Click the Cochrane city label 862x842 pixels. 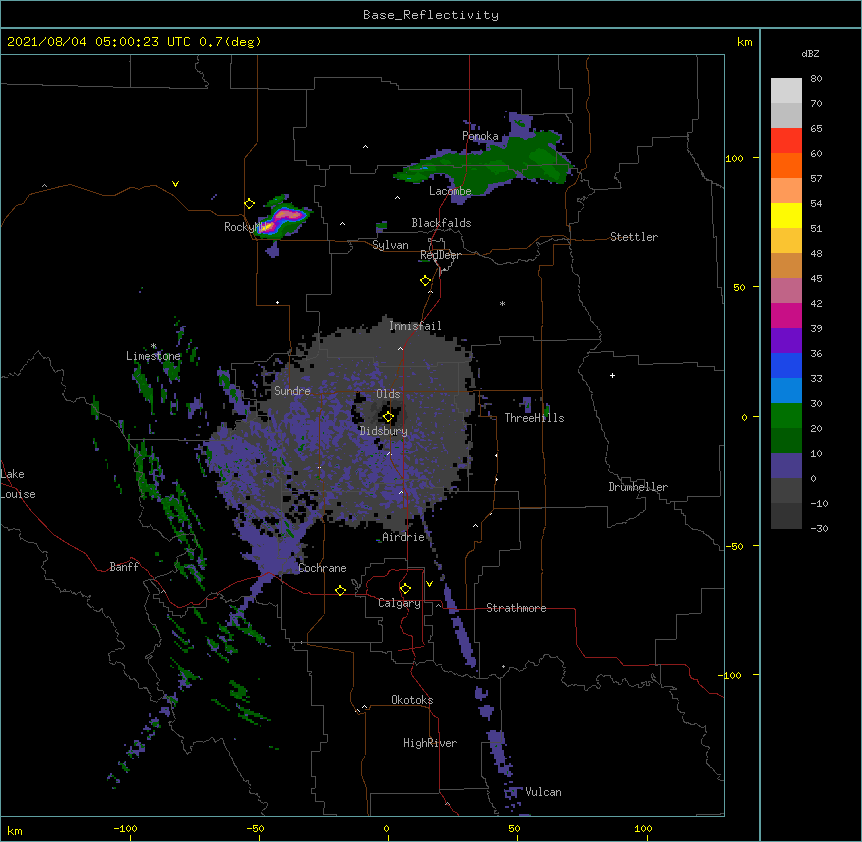click(322, 568)
